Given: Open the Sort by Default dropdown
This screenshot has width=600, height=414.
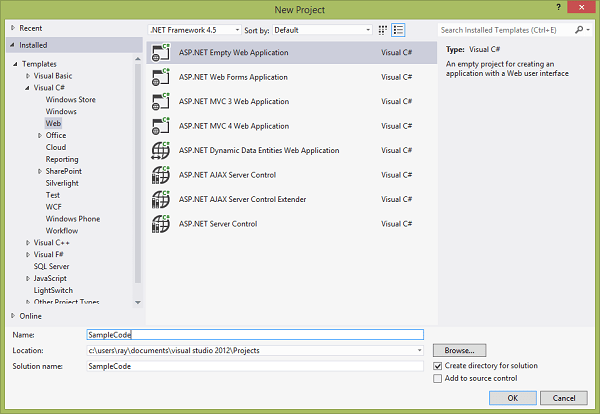Looking at the screenshot, I should [322, 30].
